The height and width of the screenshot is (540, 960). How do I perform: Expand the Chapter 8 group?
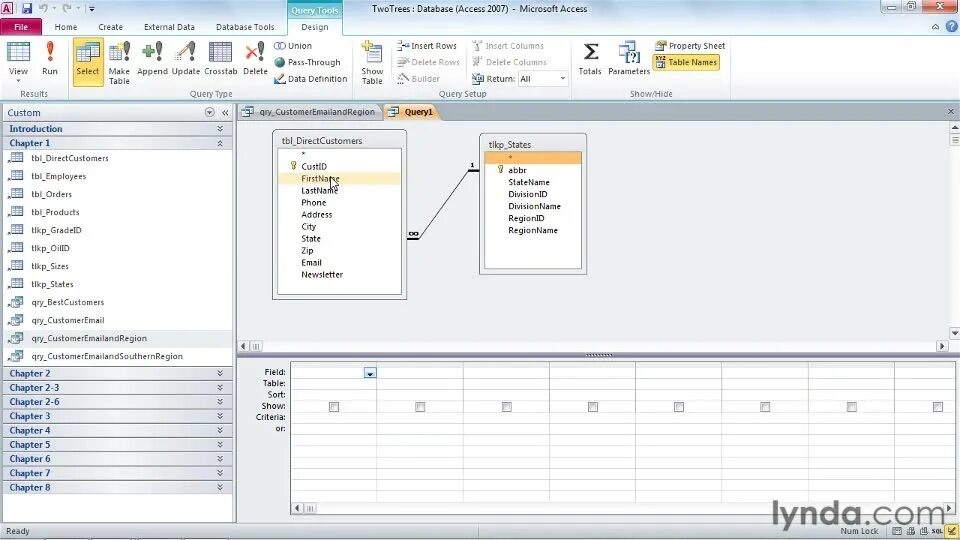click(117, 487)
